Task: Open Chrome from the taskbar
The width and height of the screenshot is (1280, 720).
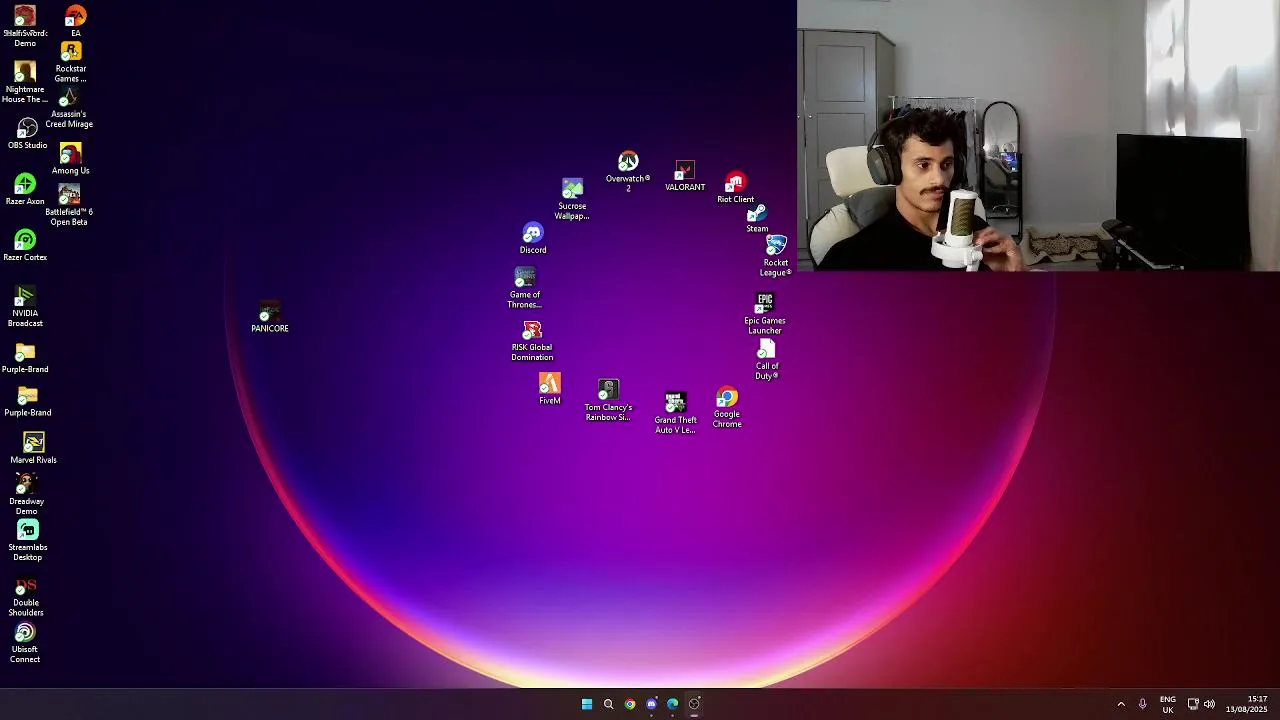Action: click(630, 704)
